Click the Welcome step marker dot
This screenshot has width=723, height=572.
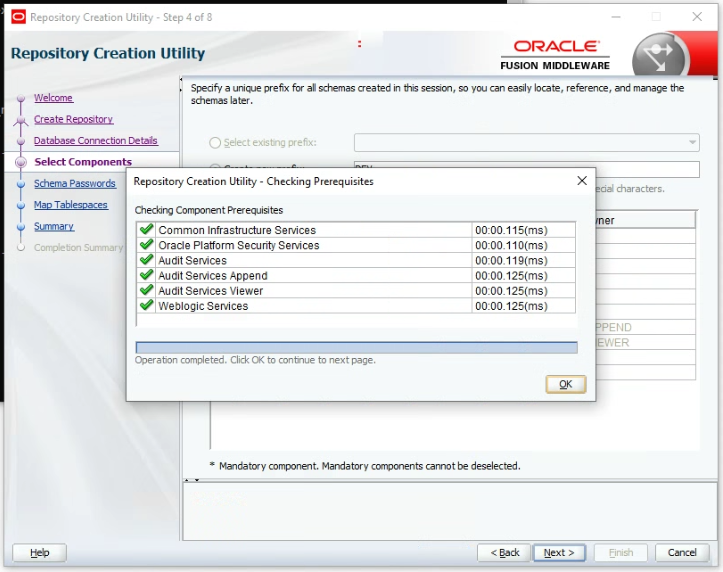21,98
